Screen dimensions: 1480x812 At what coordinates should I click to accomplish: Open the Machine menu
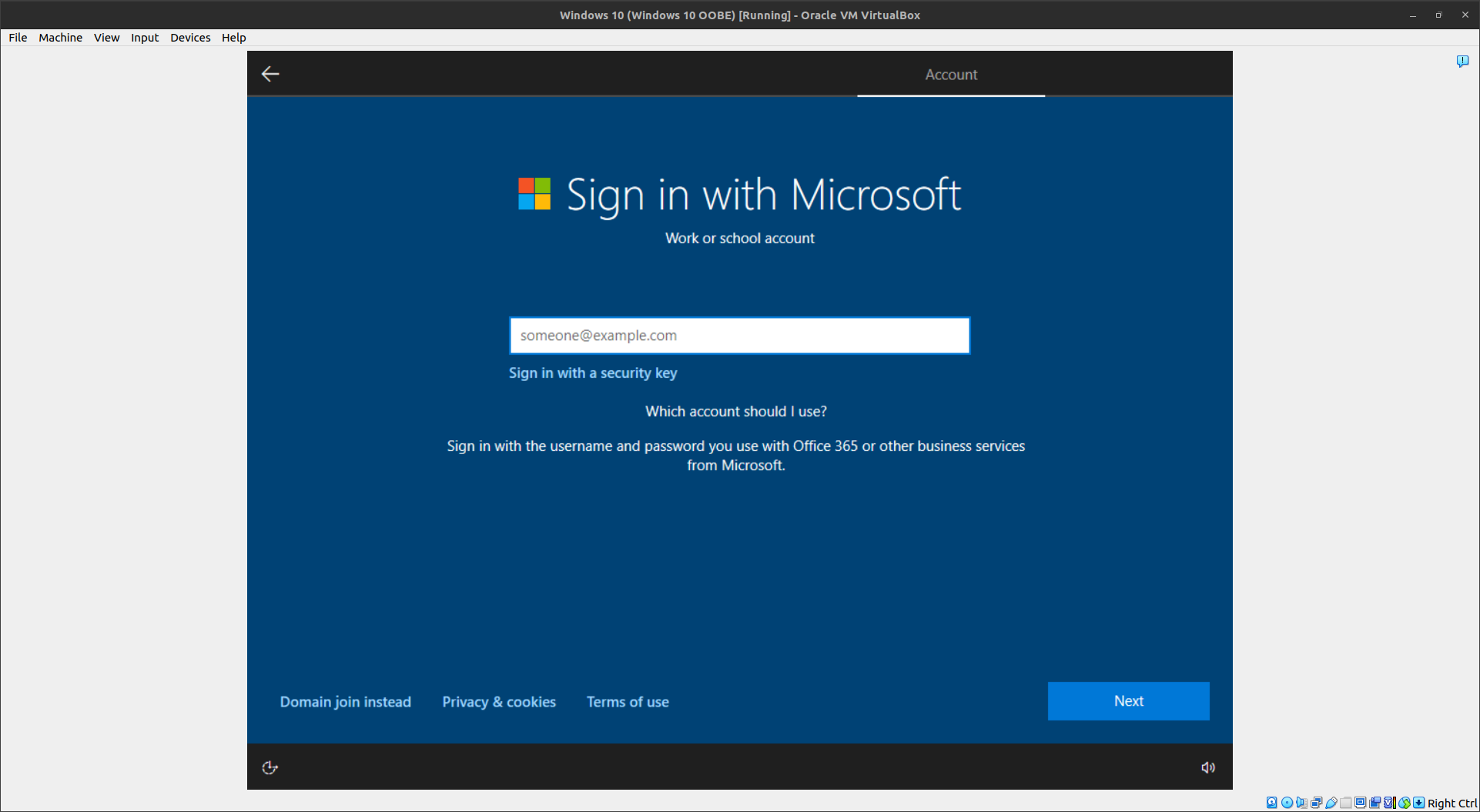pyautogui.click(x=60, y=38)
